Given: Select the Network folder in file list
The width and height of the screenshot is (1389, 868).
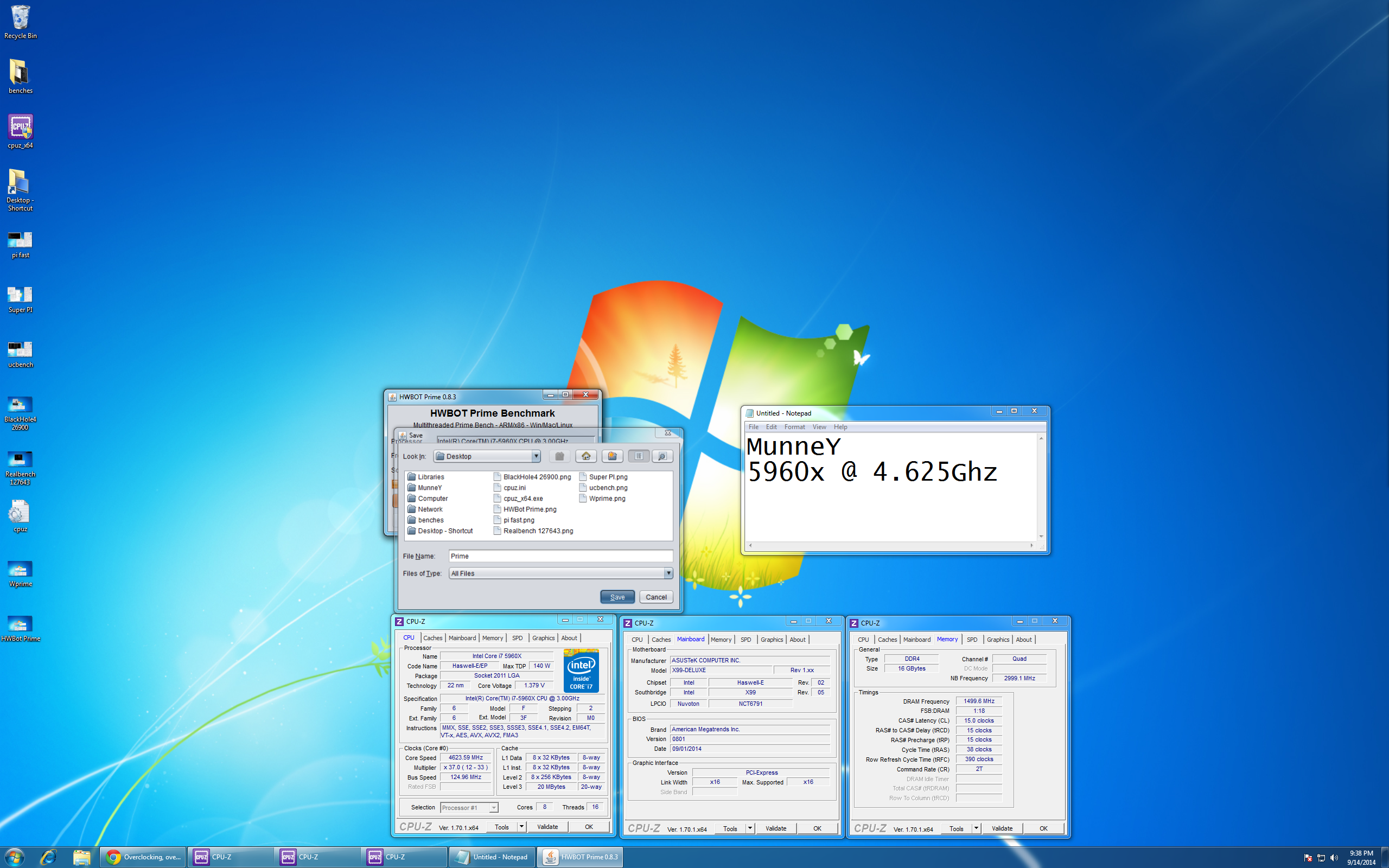Looking at the screenshot, I should tap(425, 509).
